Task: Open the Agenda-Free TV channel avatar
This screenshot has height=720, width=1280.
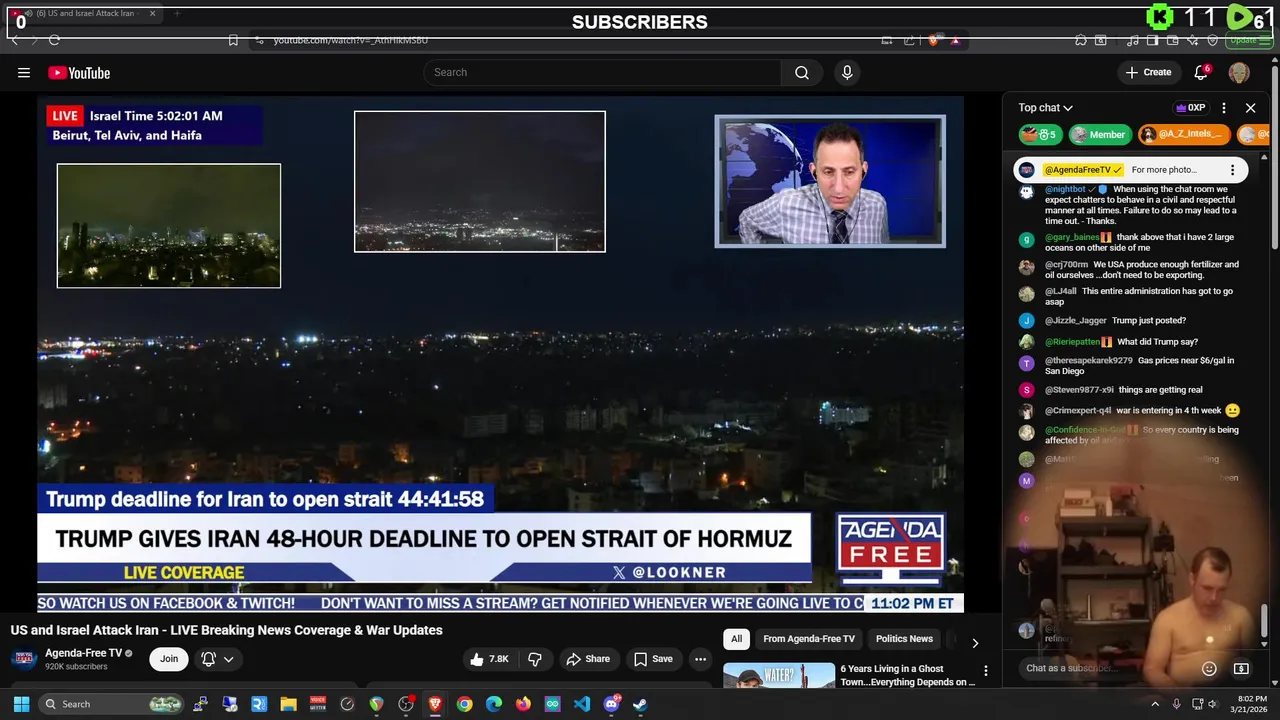Action: tap(24, 659)
